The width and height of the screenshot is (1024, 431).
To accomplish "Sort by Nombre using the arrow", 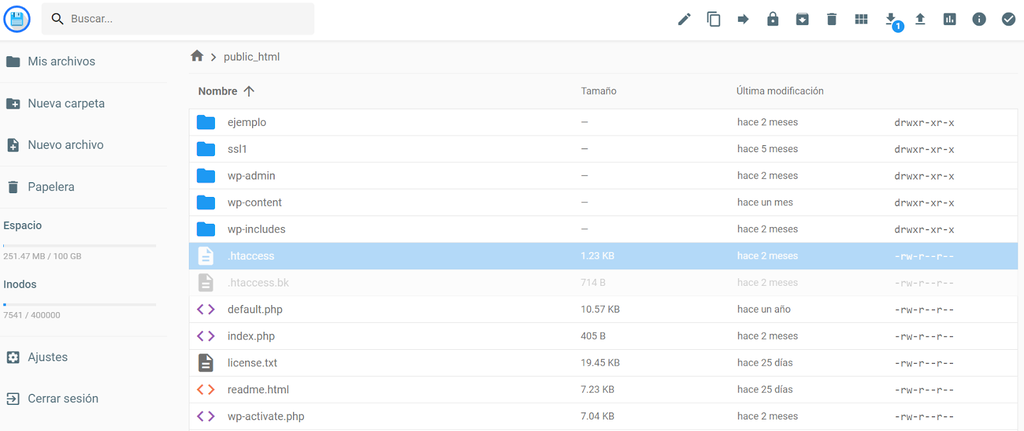I will (248, 91).
